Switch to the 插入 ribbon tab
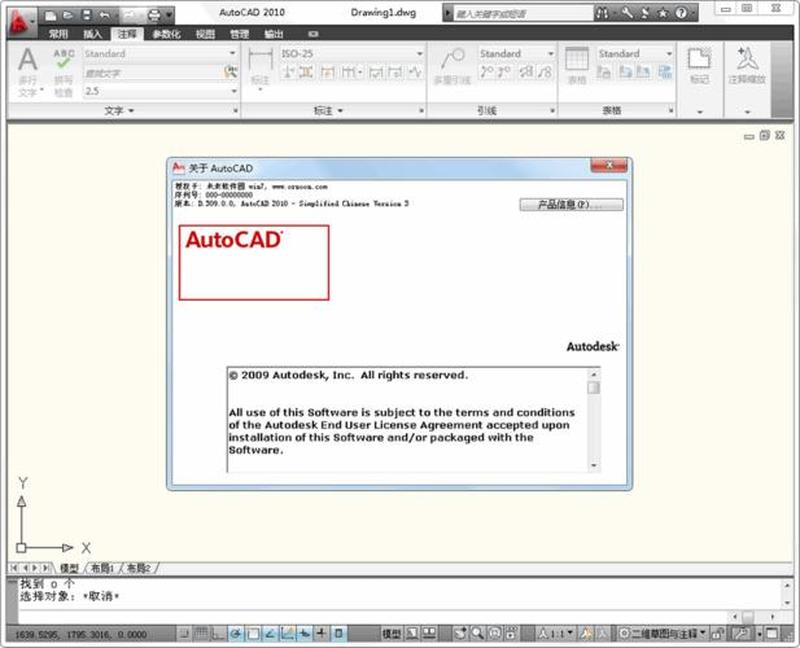 (93, 34)
